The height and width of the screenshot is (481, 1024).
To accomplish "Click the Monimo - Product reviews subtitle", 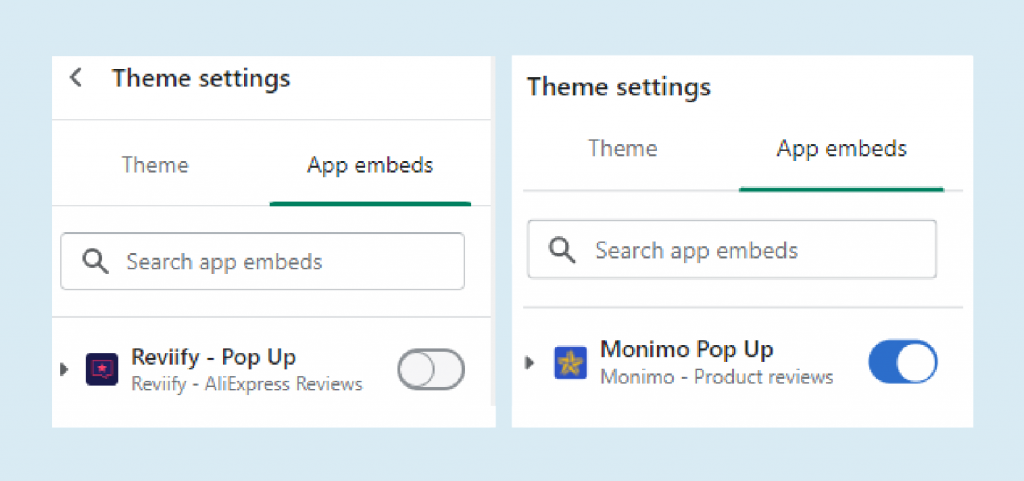I will click(716, 377).
